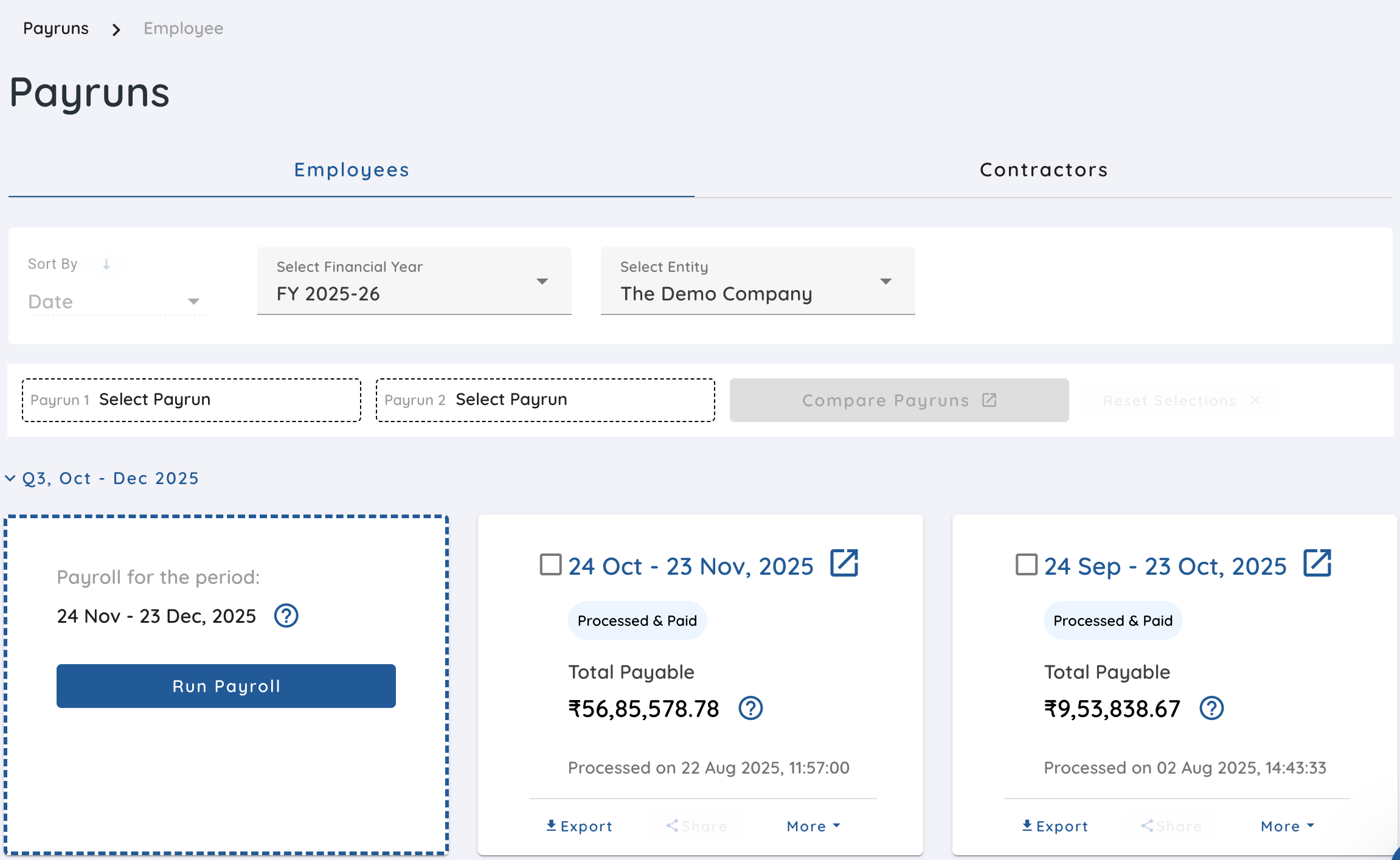Click help icon beside 24 Nov - 23 Dec period
Image resolution: width=1400 pixels, height=860 pixels.
286,616
